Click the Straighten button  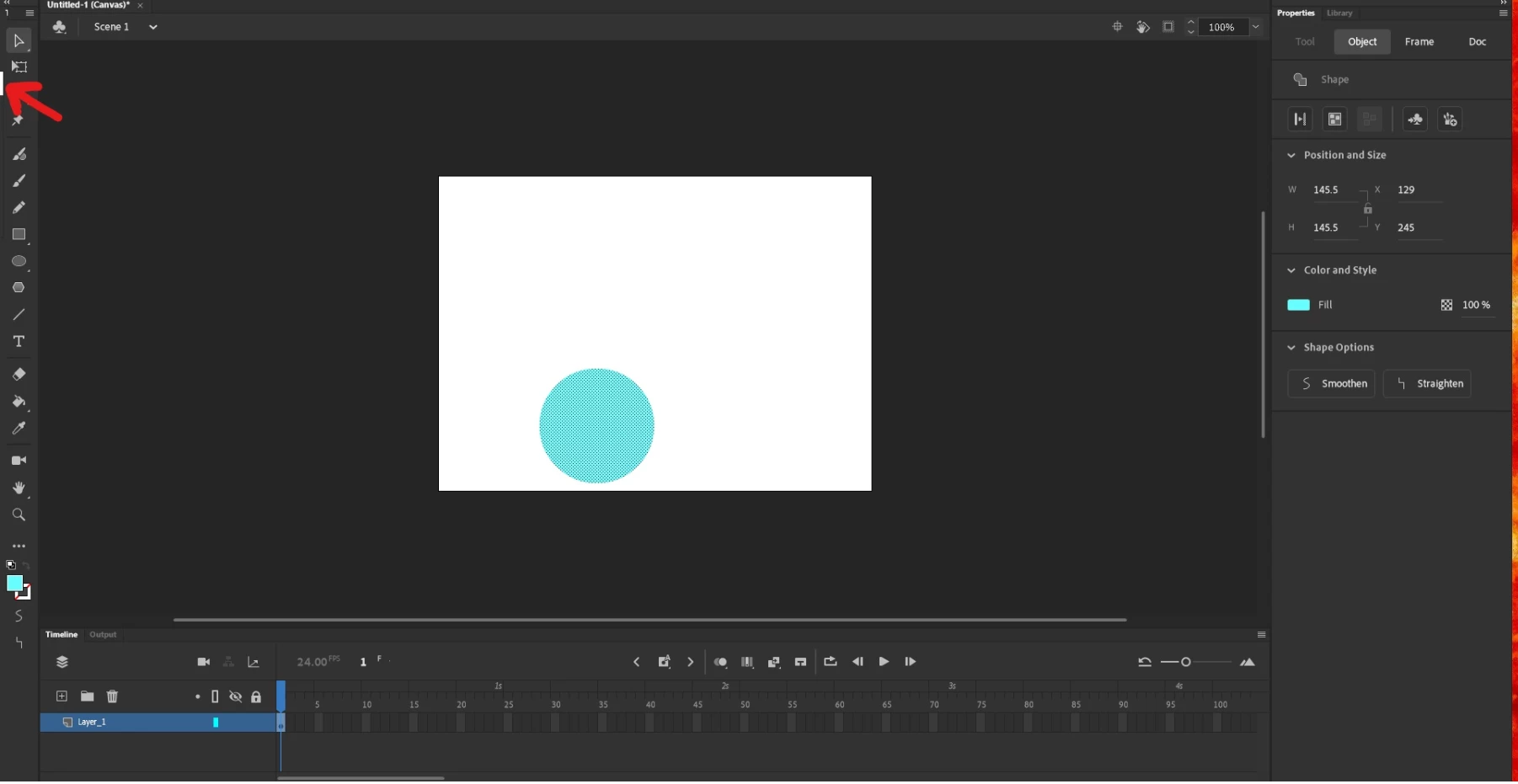tap(1427, 384)
